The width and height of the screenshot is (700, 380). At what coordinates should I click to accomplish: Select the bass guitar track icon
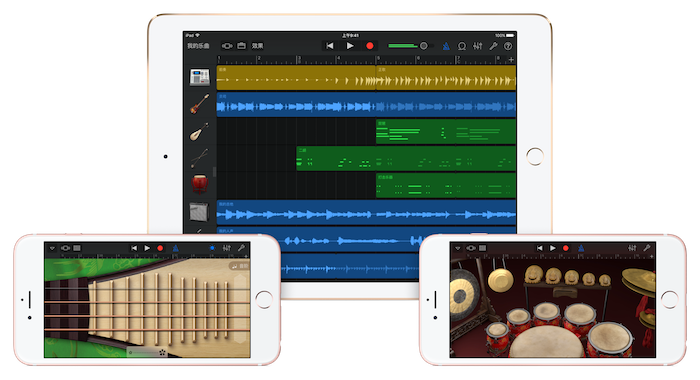[x=200, y=104]
